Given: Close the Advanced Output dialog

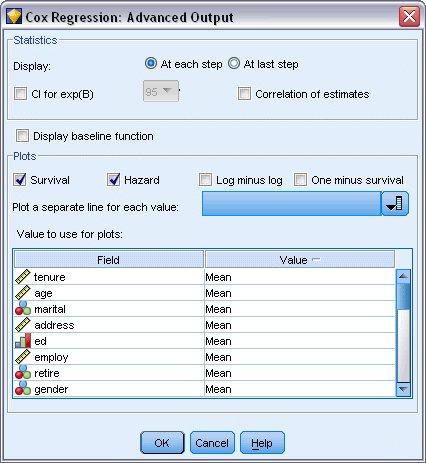Looking at the screenshot, I should [409, 16].
